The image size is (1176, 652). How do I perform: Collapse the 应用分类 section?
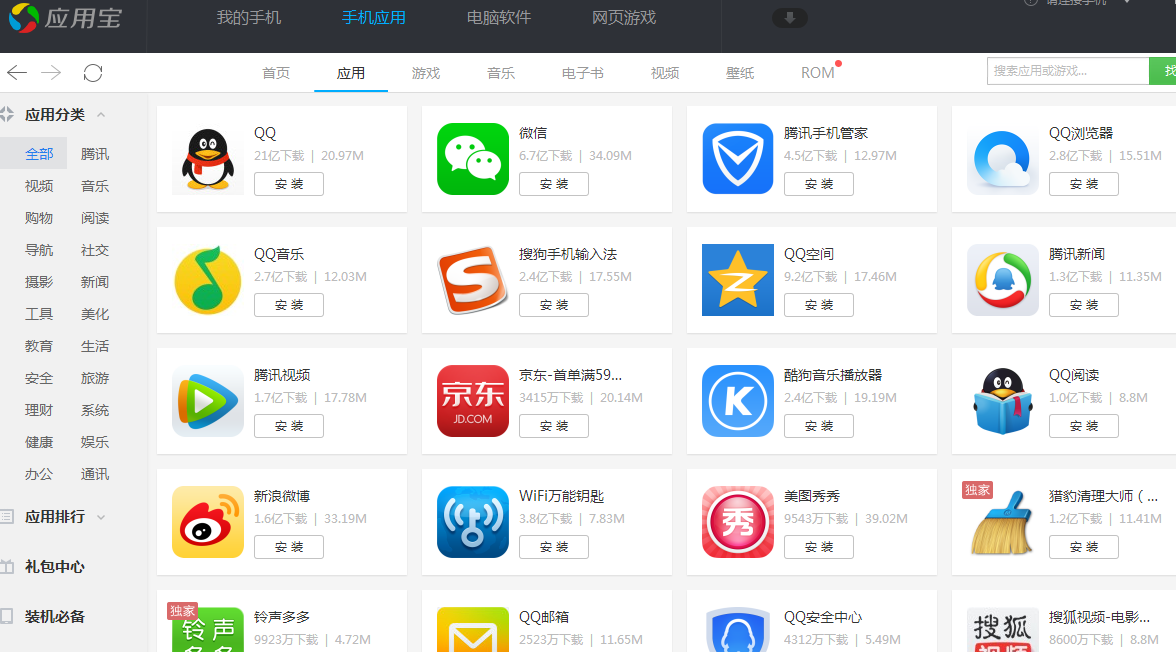pos(101,115)
